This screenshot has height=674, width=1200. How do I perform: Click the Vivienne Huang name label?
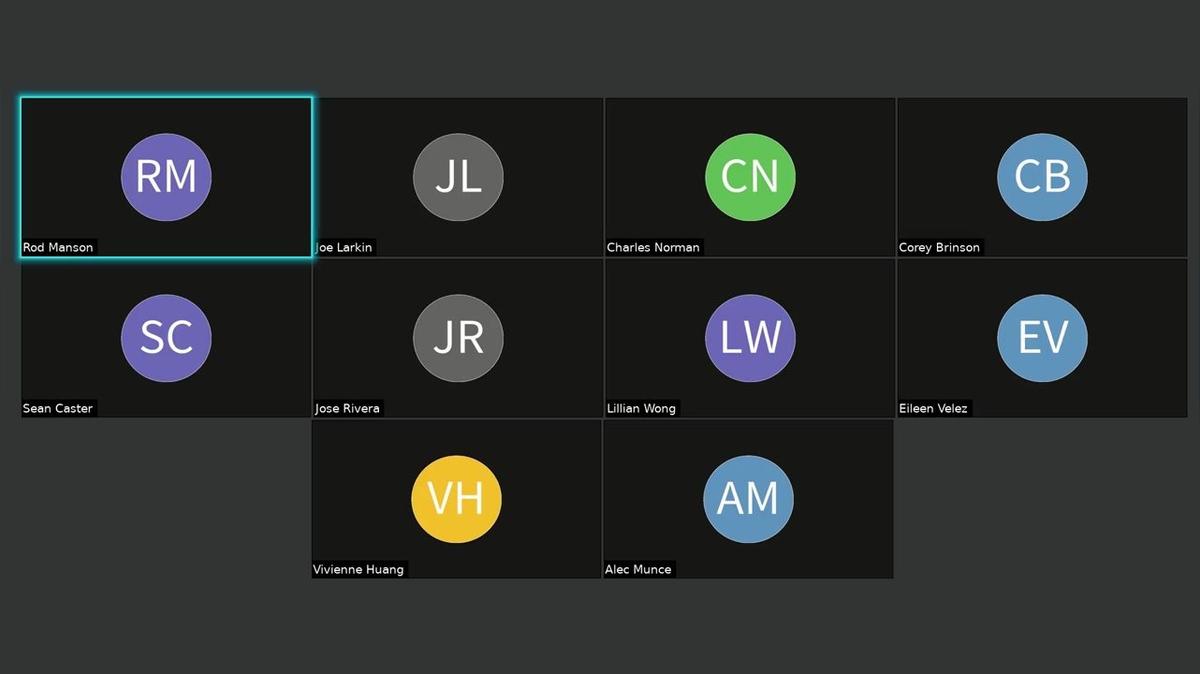359,569
